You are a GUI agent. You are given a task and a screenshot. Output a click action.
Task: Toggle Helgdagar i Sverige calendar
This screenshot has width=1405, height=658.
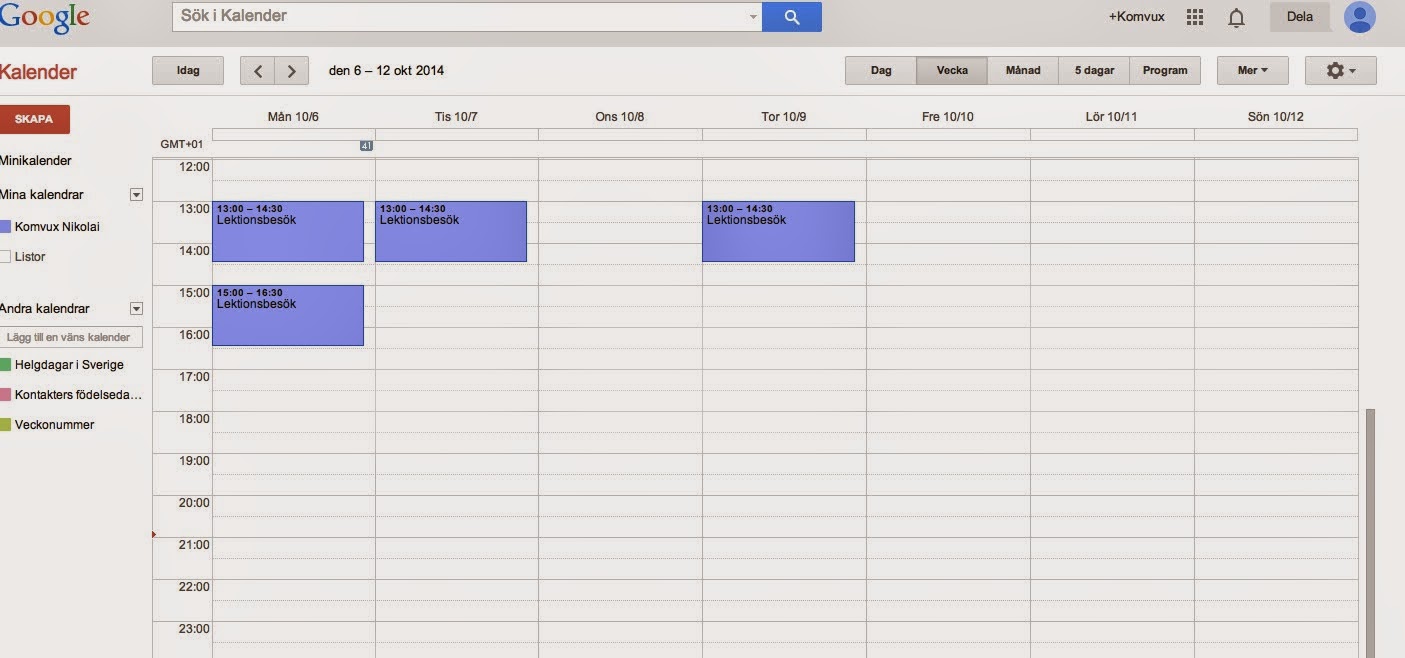pos(6,365)
